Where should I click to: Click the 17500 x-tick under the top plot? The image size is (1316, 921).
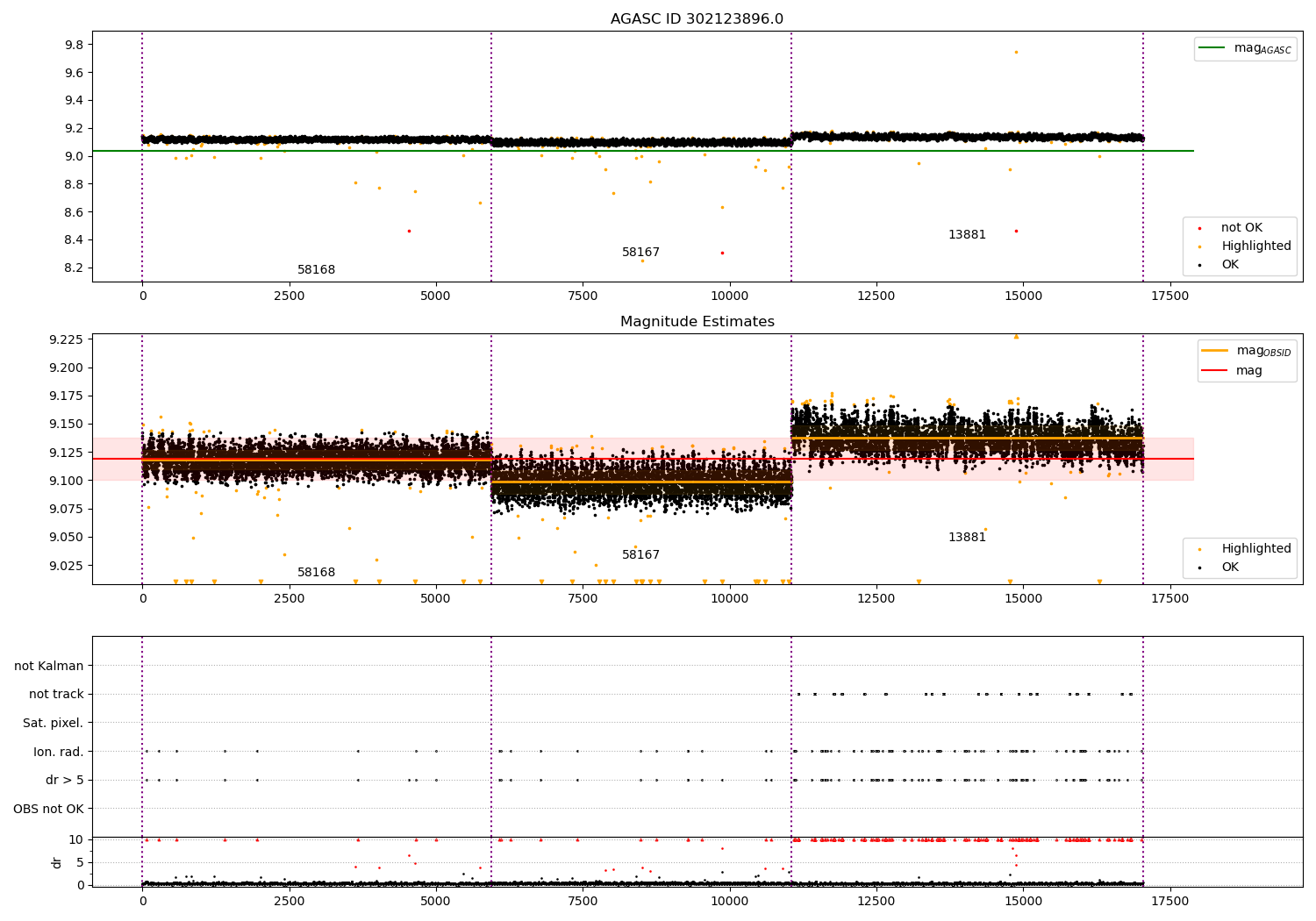1169,296
